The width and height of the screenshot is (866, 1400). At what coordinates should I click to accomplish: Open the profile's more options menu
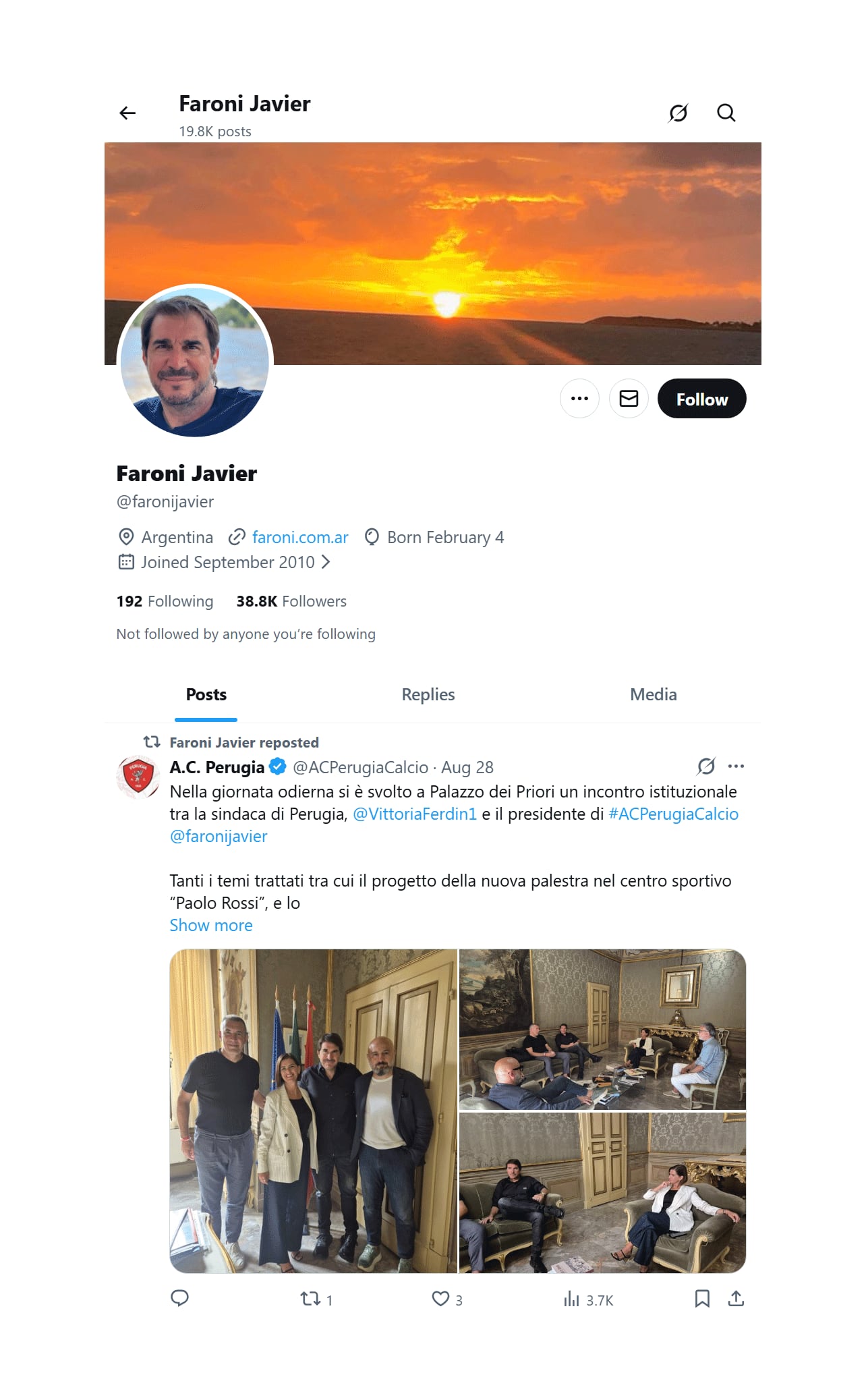579,398
